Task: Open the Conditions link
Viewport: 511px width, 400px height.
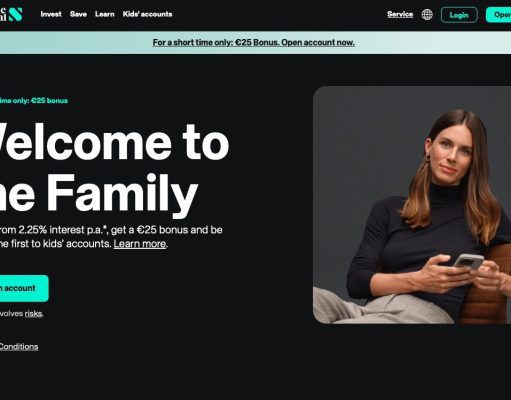Action: pos(19,347)
